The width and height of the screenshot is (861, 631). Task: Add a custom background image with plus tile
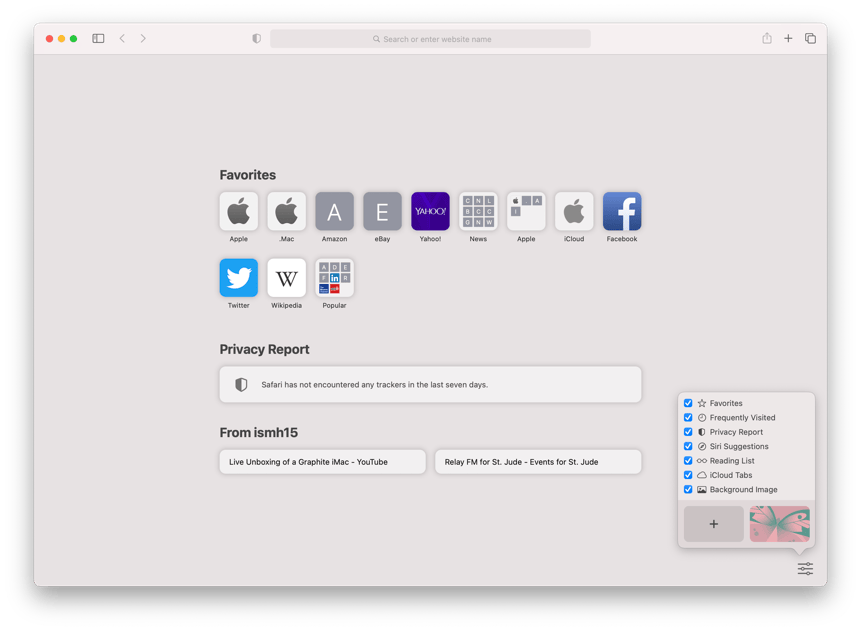714,524
